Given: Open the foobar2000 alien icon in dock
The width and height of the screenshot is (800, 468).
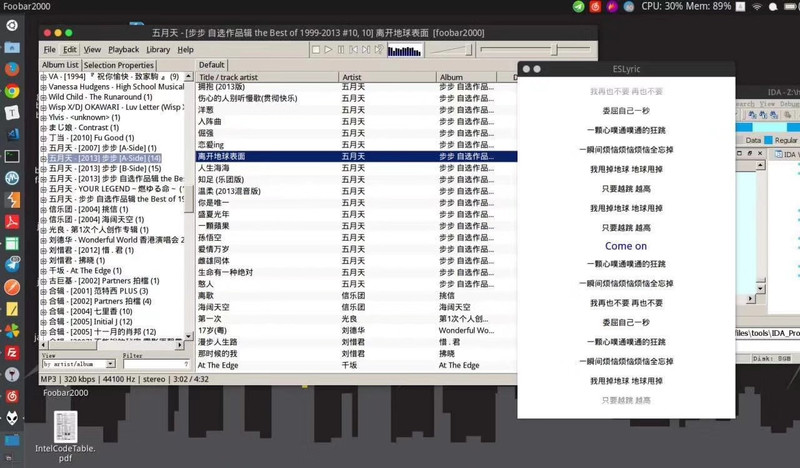Looking at the screenshot, I should tap(12, 418).
